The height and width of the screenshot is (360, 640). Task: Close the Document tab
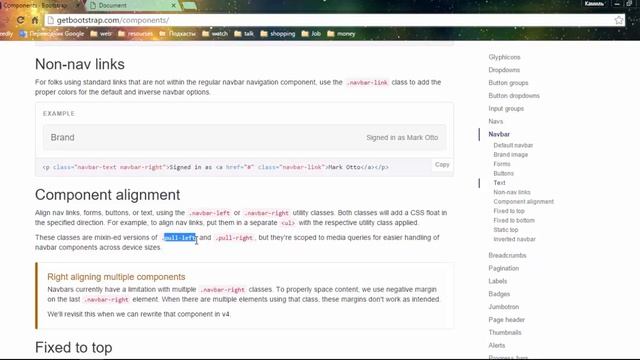(173, 6)
